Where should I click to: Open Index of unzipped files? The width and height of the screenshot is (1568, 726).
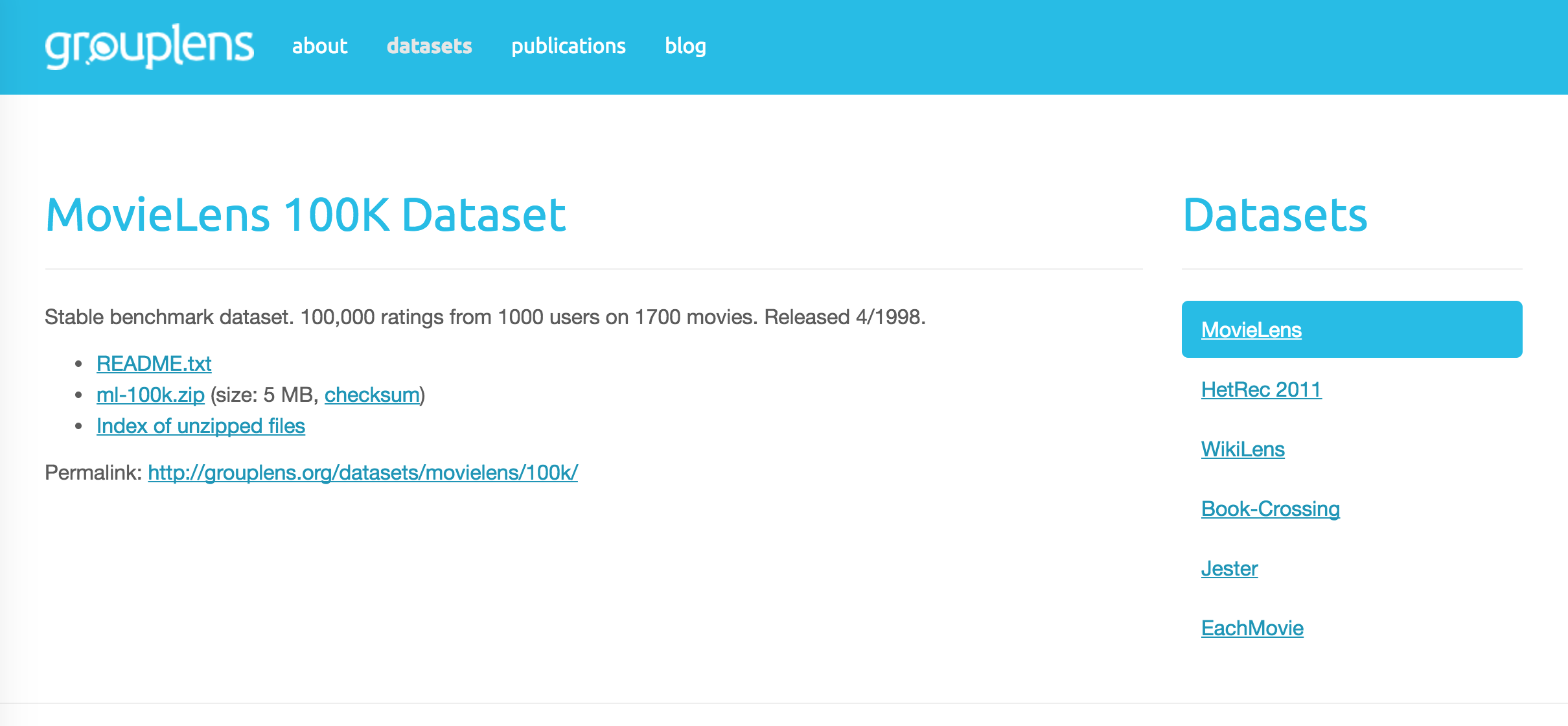point(200,426)
